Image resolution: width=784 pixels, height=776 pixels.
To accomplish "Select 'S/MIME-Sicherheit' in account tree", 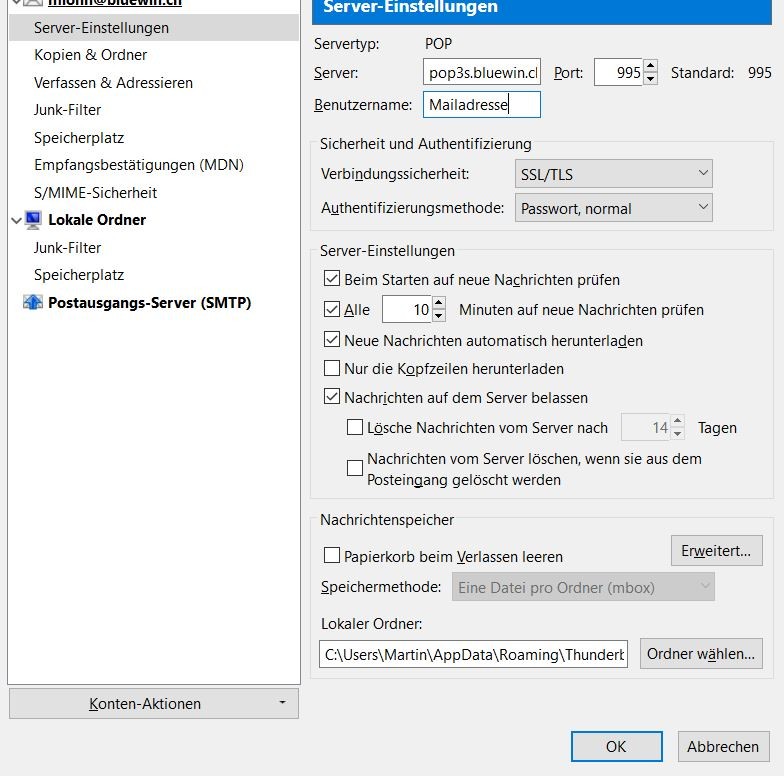I will (x=95, y=193).
